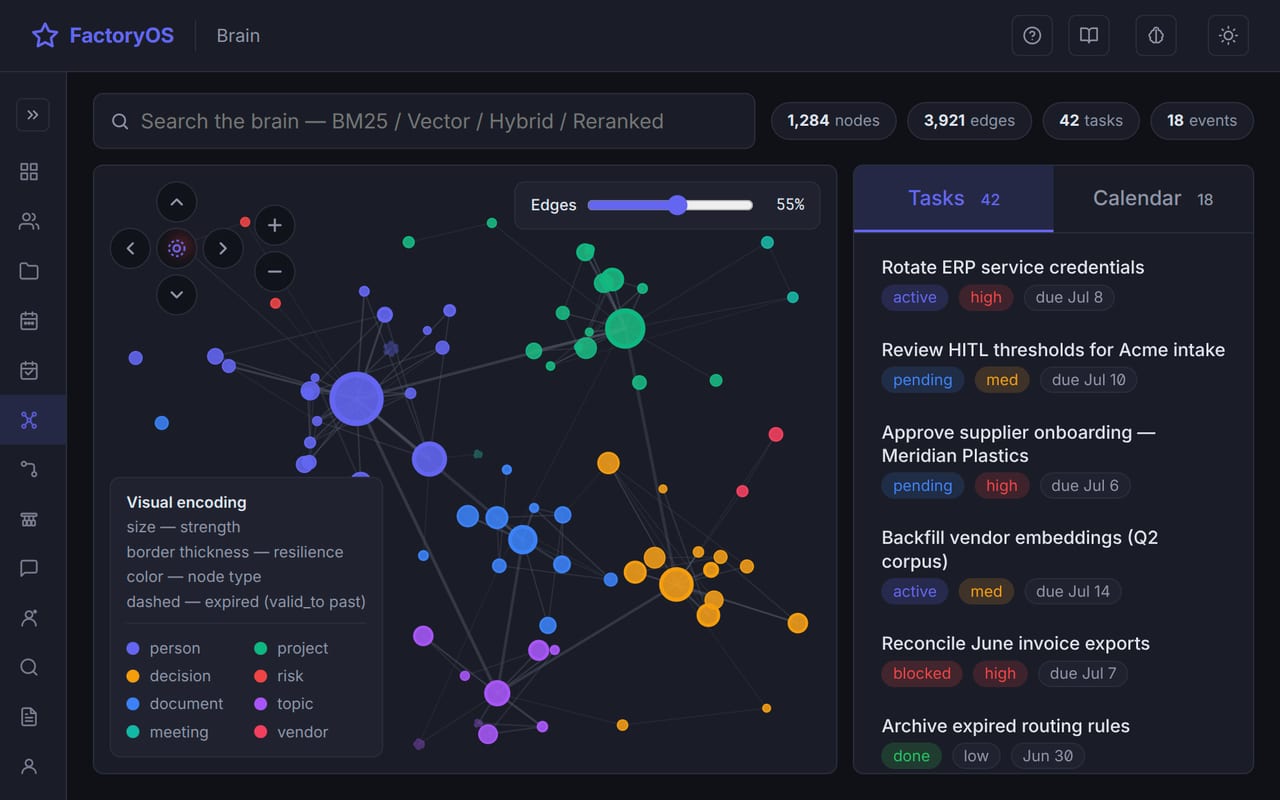Open the dashboard grid icon in sidebar
The height and width of the screenshot is (800, 1280).
[x=29, y=172]
